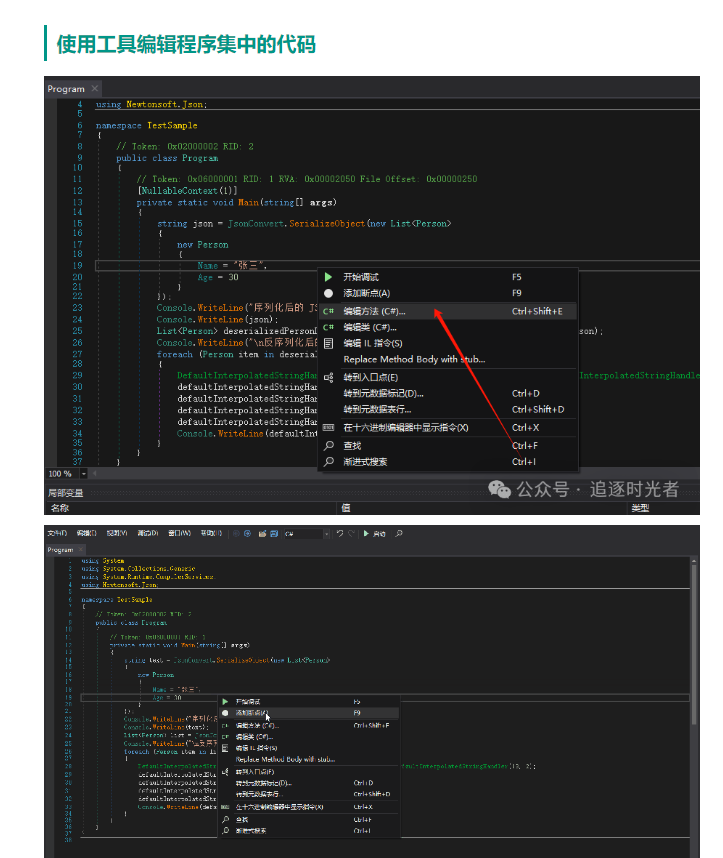Click 转到入口点(E) in the upper context menu
The height and width of the screenshot is (858, 723).
(448, 378)
